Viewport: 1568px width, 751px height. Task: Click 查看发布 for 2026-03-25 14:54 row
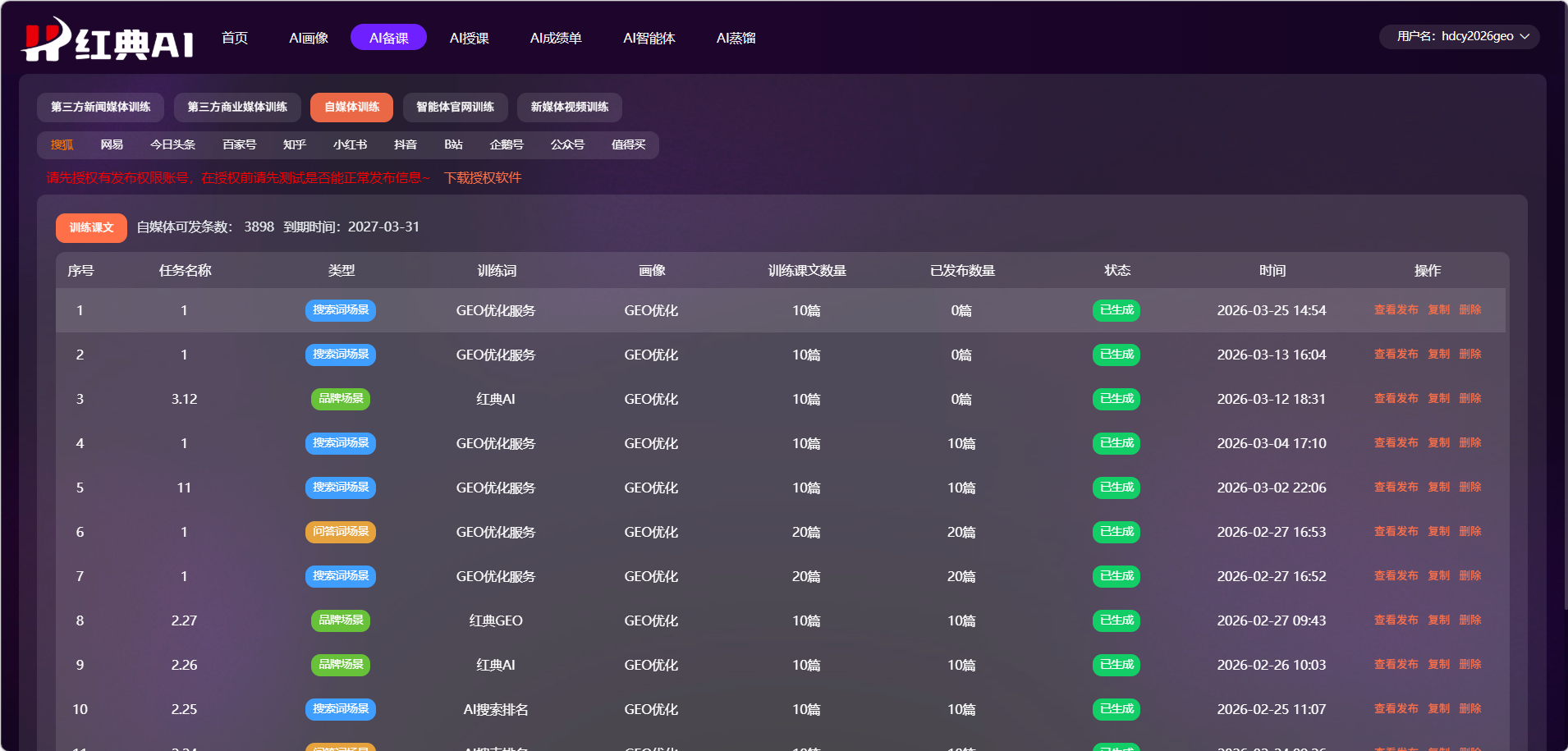(x=1396, y=310)
